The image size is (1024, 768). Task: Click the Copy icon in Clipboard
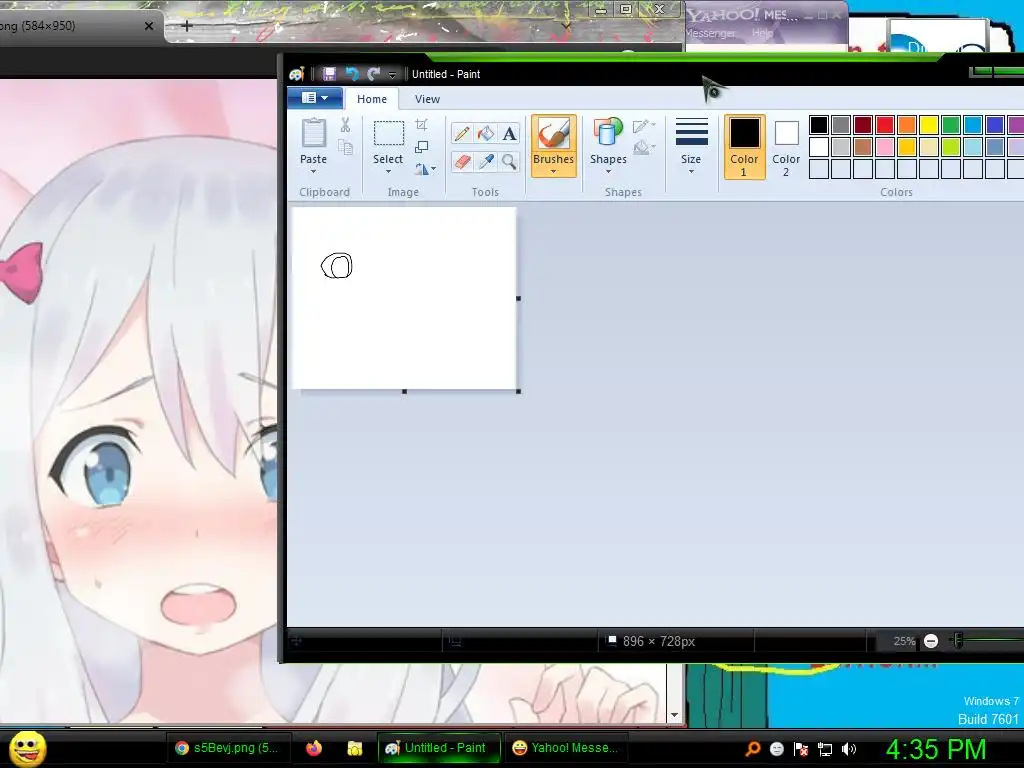click(345, 148)
